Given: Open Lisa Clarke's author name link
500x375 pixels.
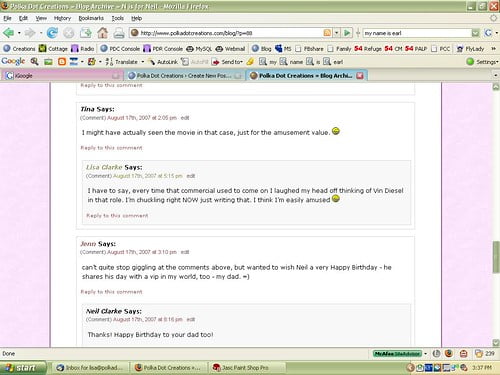Looking at the screenshot, I should 104,167.
